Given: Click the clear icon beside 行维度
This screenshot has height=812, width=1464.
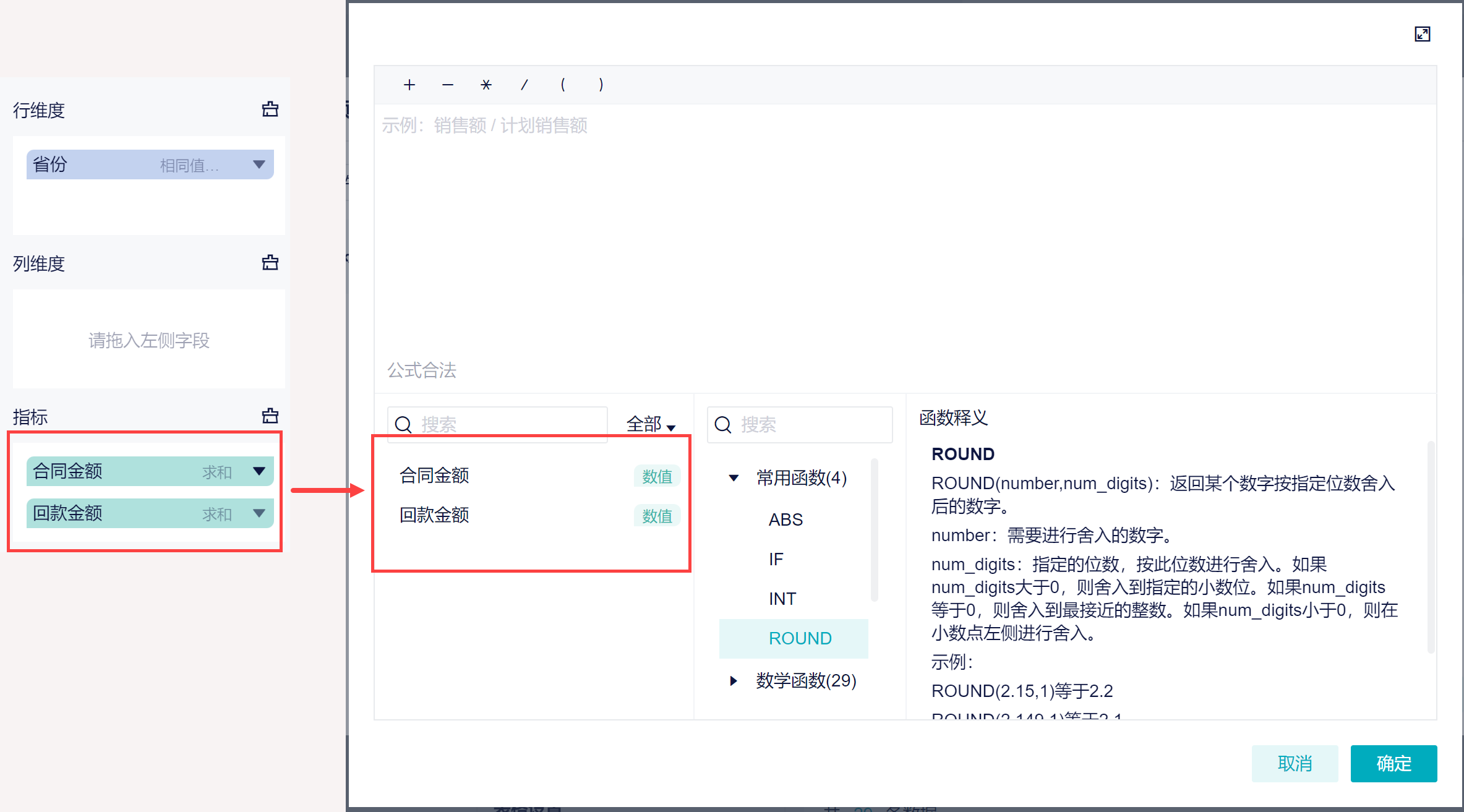Looking at the screenshot, I should (270, 109).
